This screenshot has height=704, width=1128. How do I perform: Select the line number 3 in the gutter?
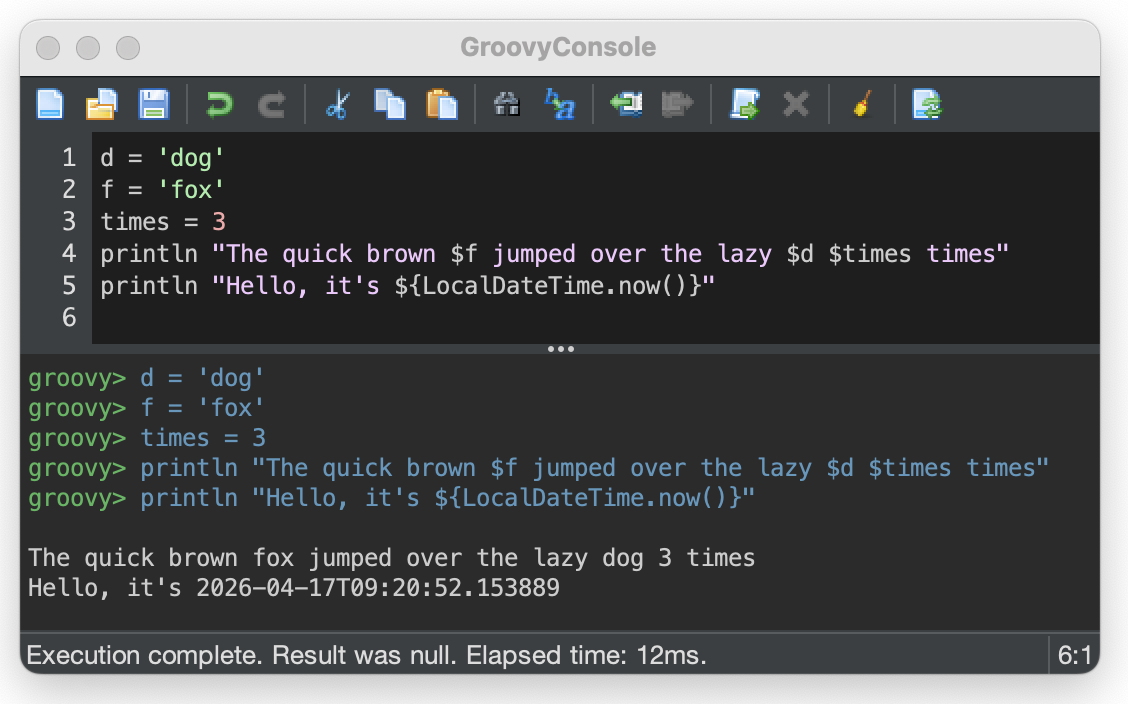tap(68, 221)
